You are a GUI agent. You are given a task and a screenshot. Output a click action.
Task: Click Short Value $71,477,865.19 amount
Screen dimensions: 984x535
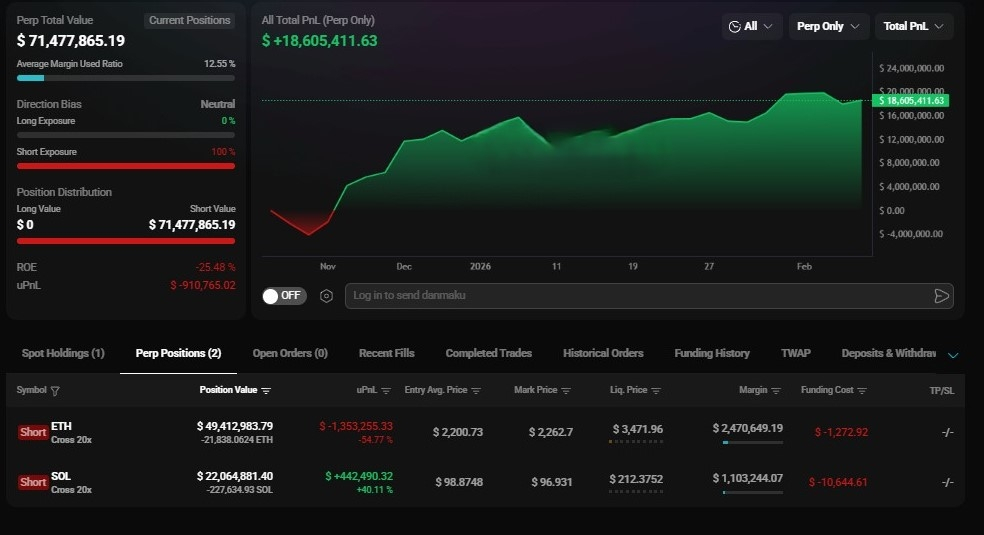click(192, 225)
